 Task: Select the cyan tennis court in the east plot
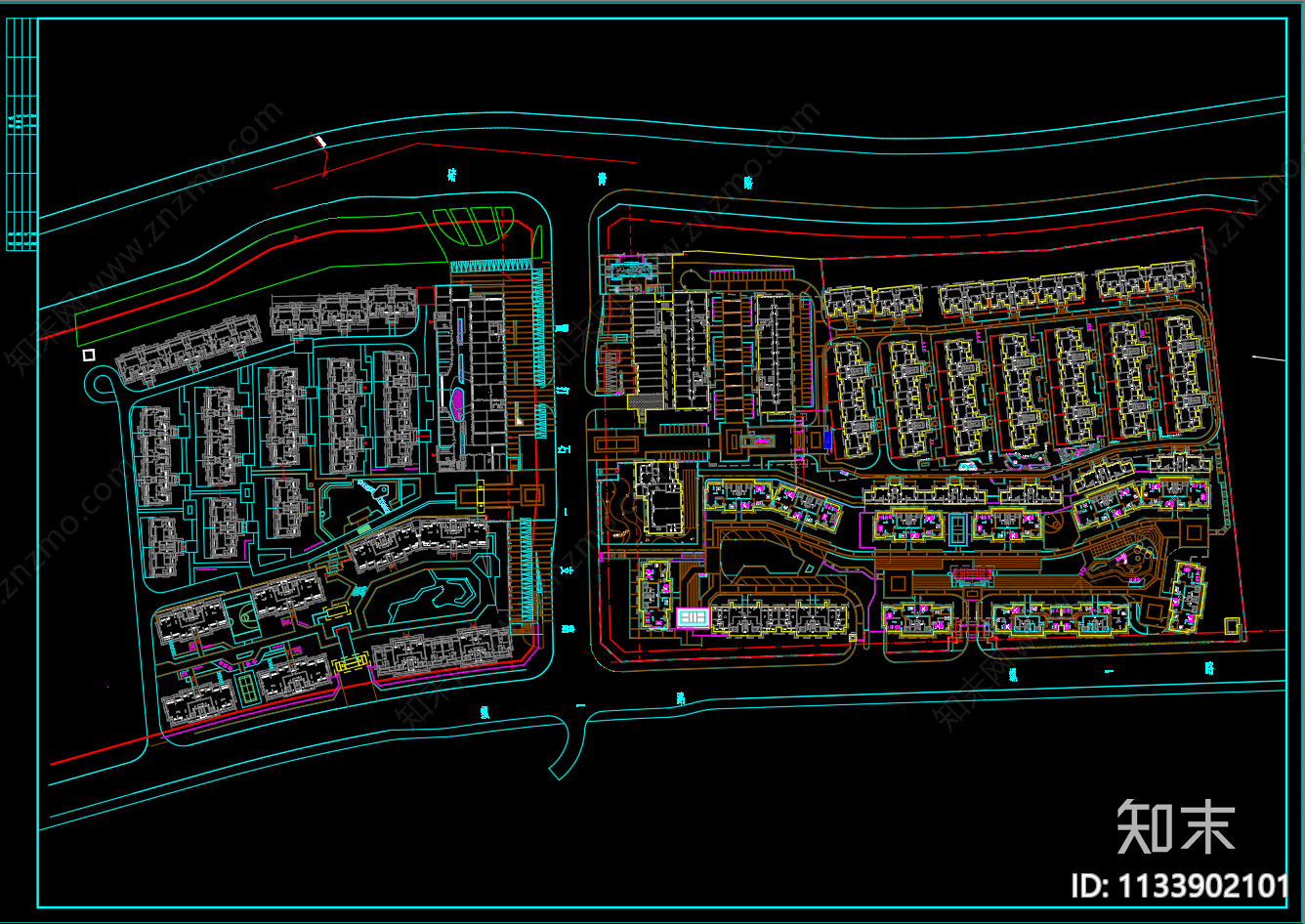[x=958, y=529]
